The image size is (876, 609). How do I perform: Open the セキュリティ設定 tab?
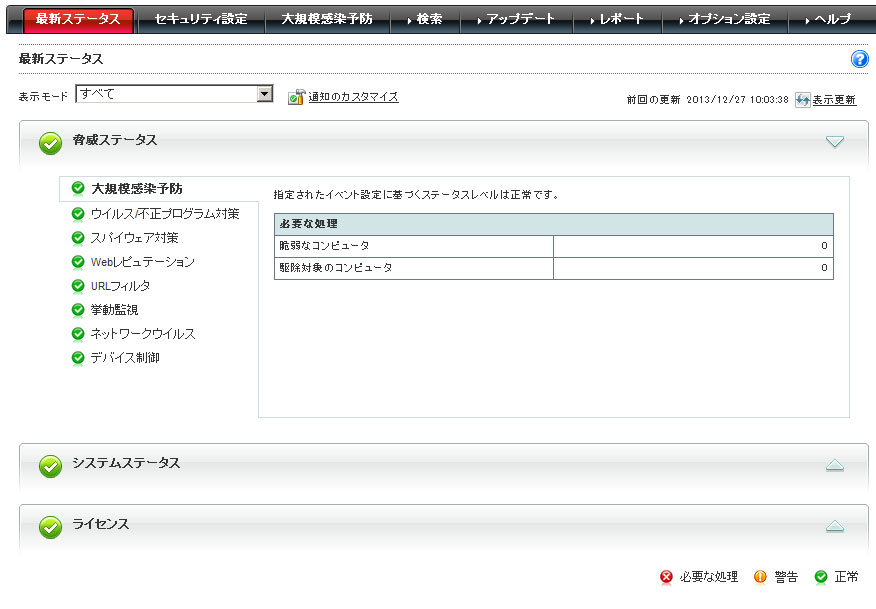click(200, 19)
